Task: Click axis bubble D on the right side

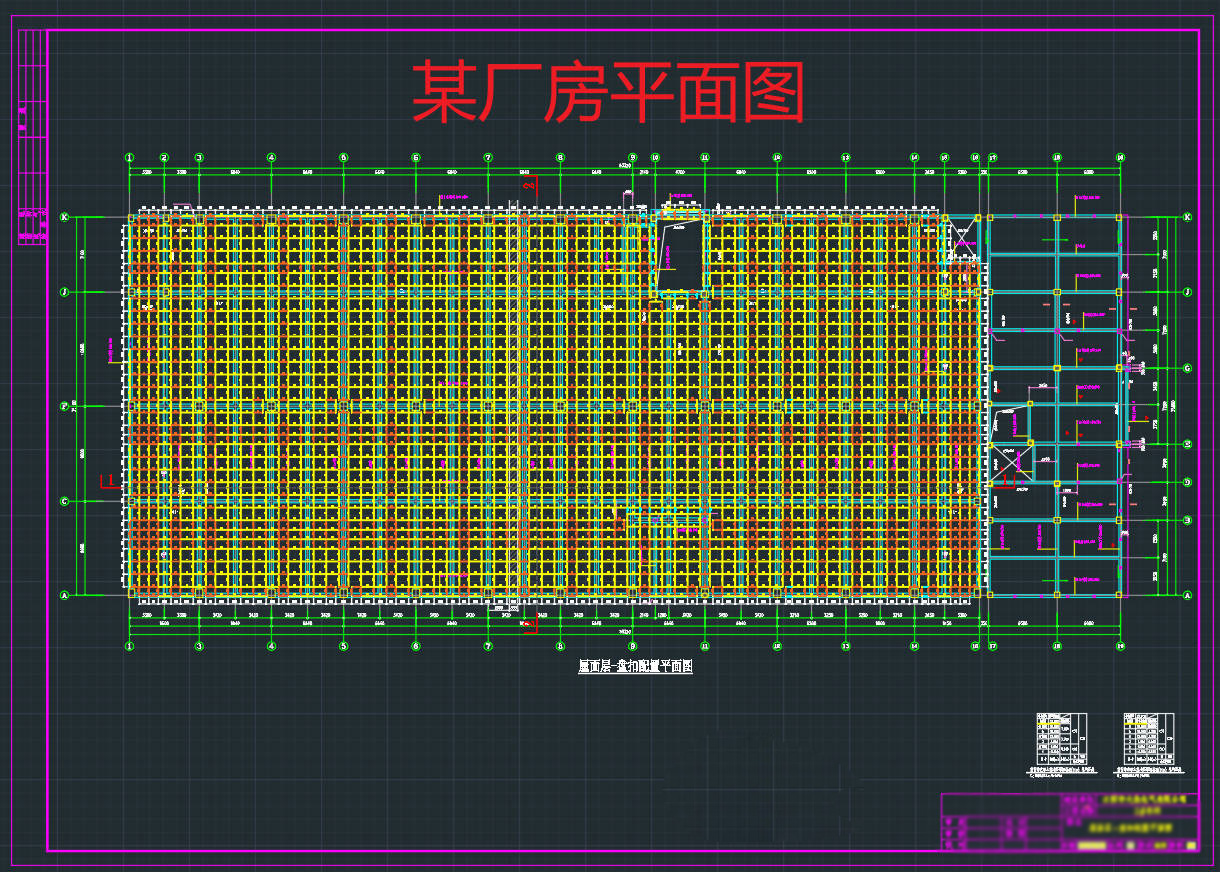Action: coord(1188,482)
